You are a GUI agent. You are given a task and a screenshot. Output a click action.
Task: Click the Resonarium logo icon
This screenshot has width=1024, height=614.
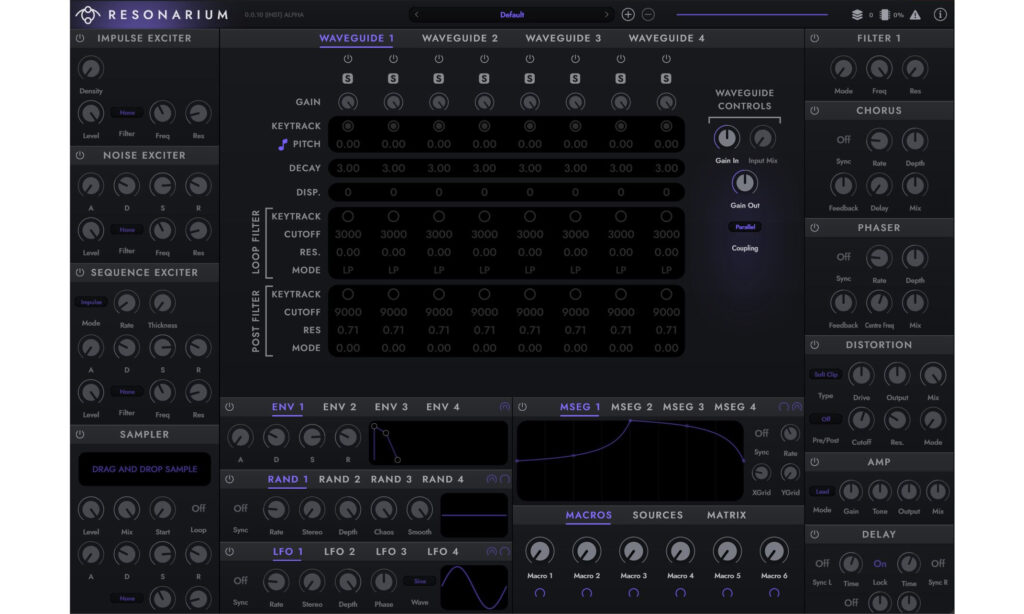[88, 14]
